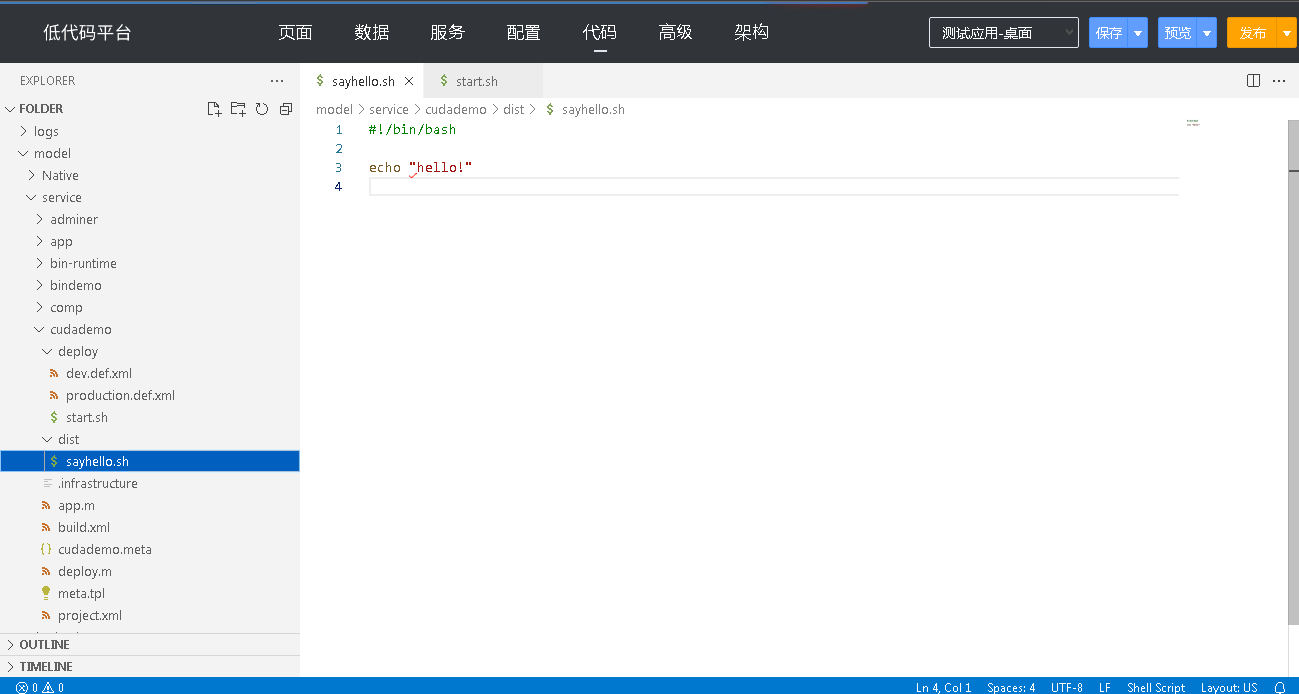1299x694 pixels.
Task: Open app.m in the file tree
Action: 76,505
